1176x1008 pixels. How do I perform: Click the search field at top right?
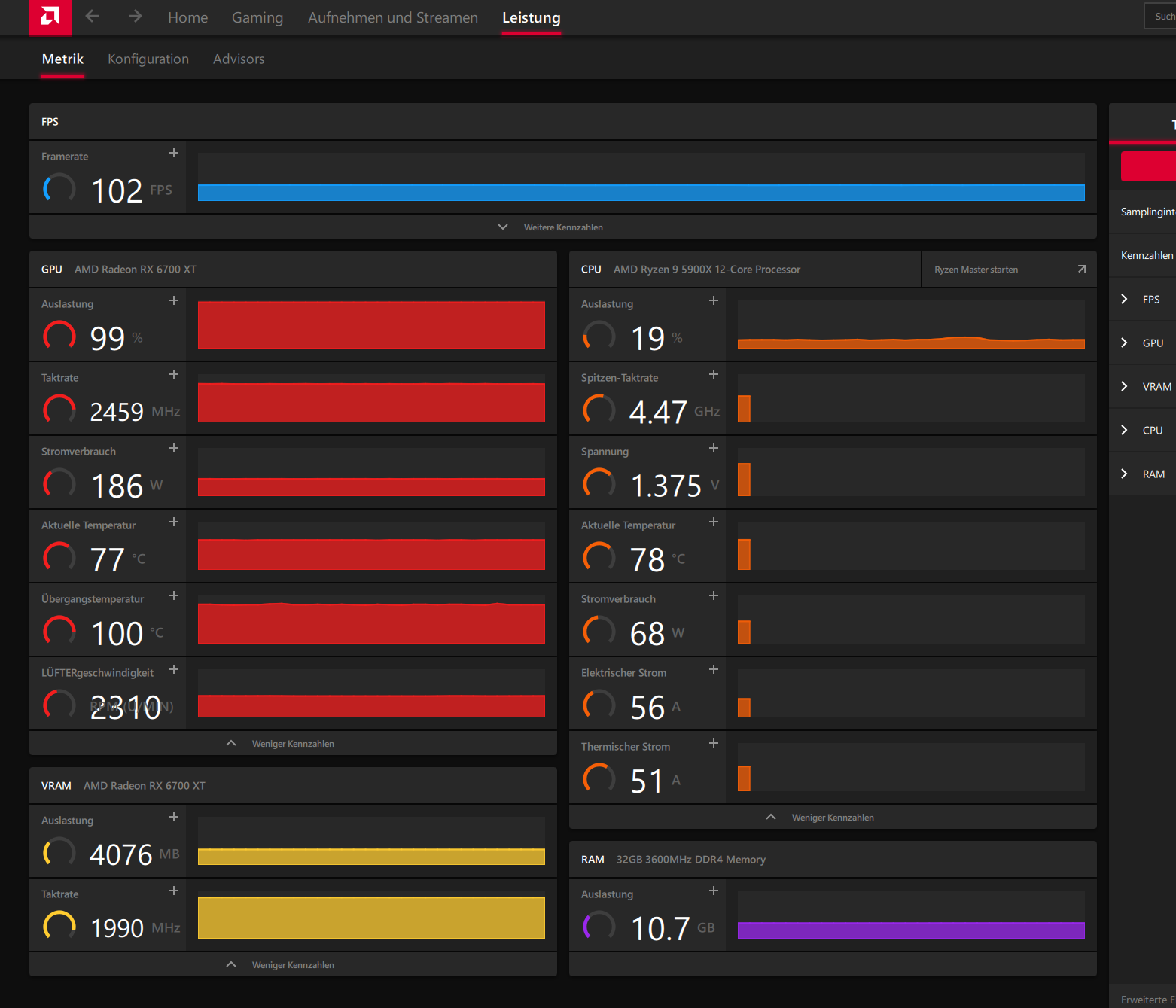[1160, 16]
